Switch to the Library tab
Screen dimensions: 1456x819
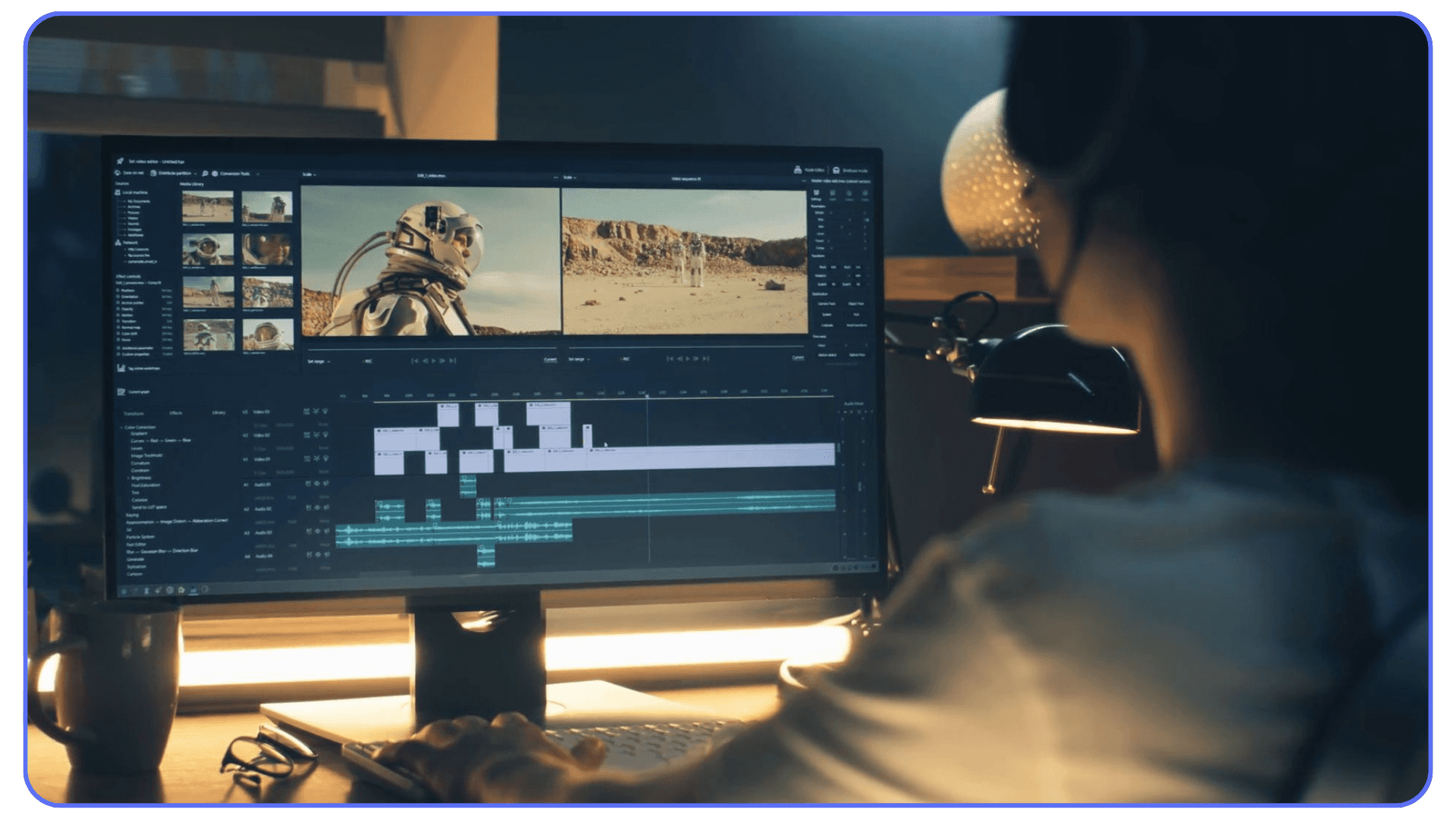point(219,413)
